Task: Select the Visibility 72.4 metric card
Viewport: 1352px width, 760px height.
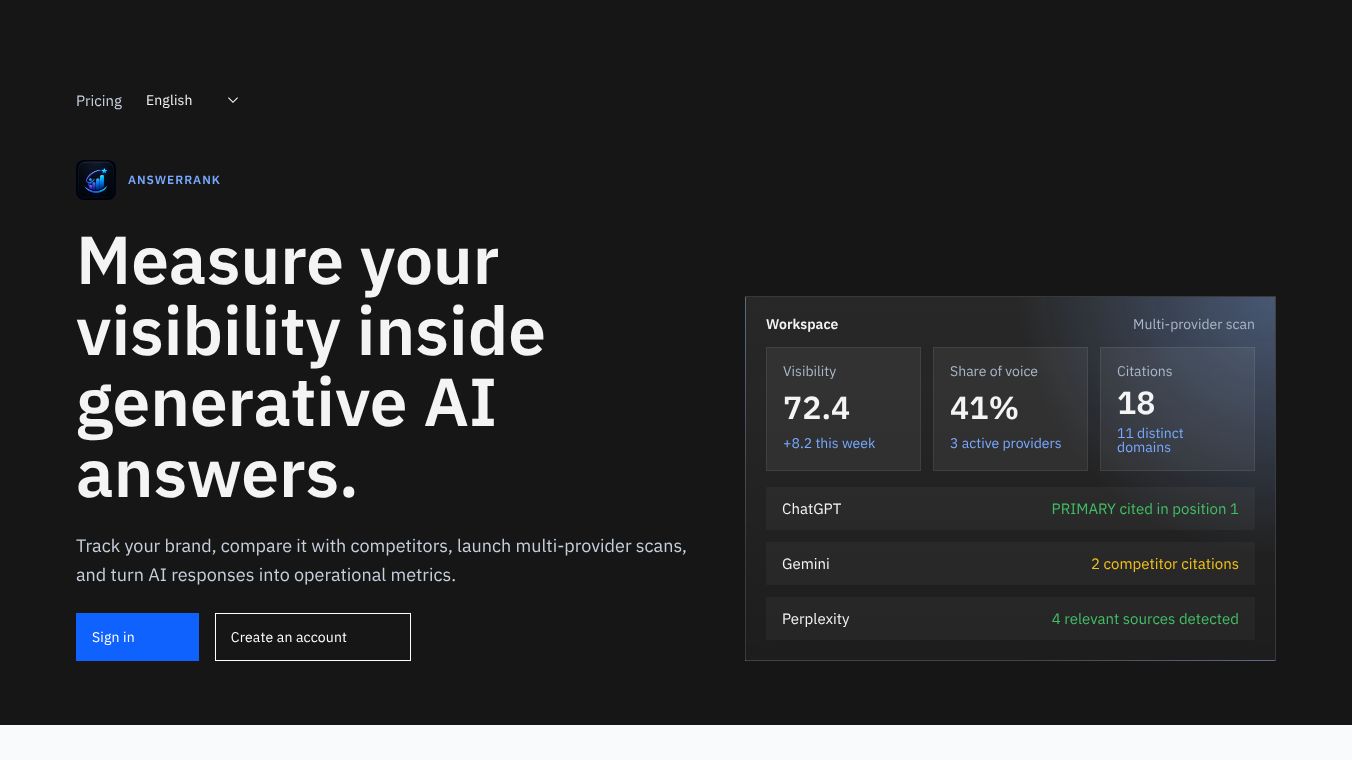Action: 843,409
